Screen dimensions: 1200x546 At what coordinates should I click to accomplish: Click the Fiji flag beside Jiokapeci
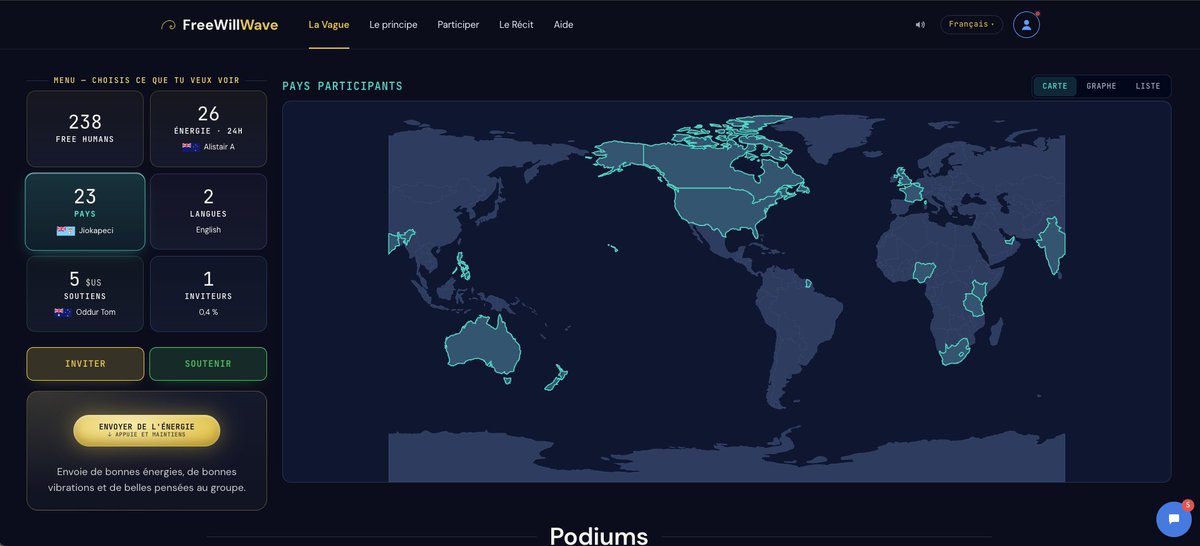point(65,230)
